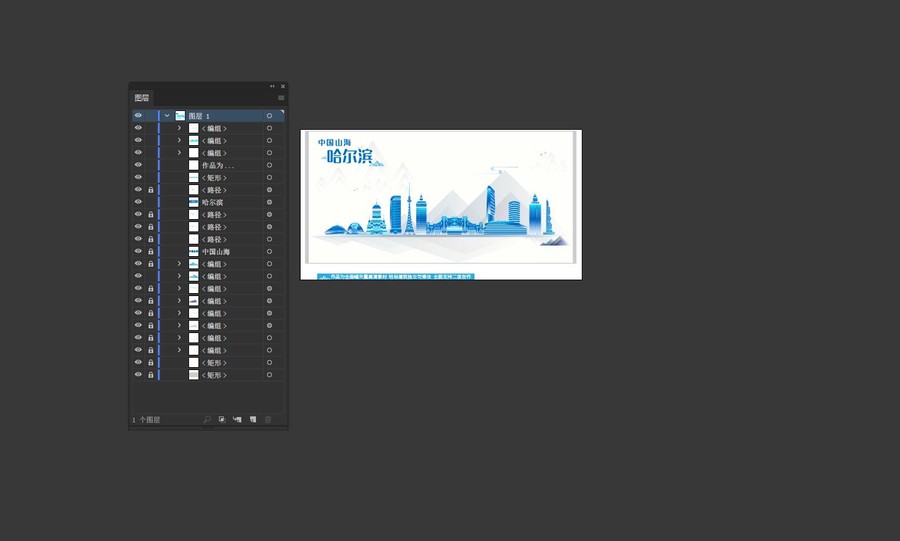Click the '1 个图层' status text
This screenshot has width=900, height=541.
tap(146, 420)
